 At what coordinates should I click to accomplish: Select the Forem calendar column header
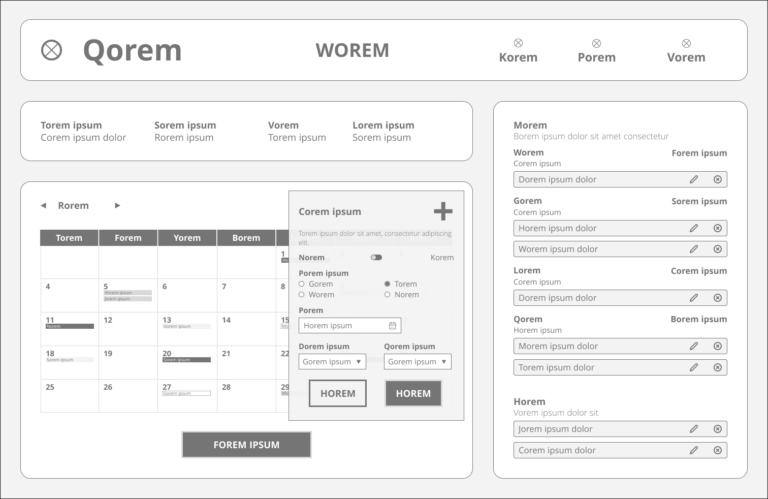[x=128, y=238]
